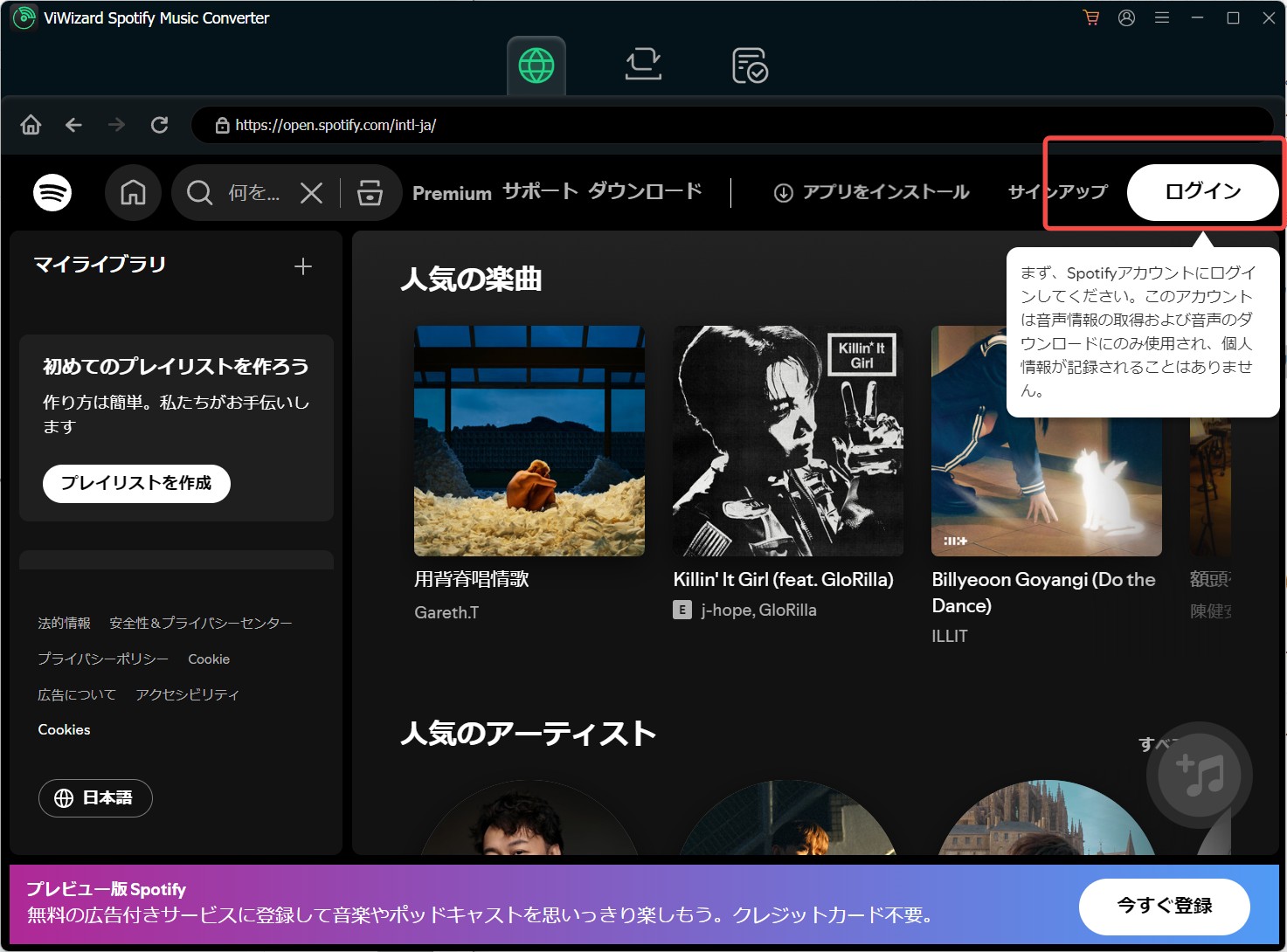The image size is (1287, 952).
Task: Go back with the left arrow icon
Action: click(x=73, y=125)
